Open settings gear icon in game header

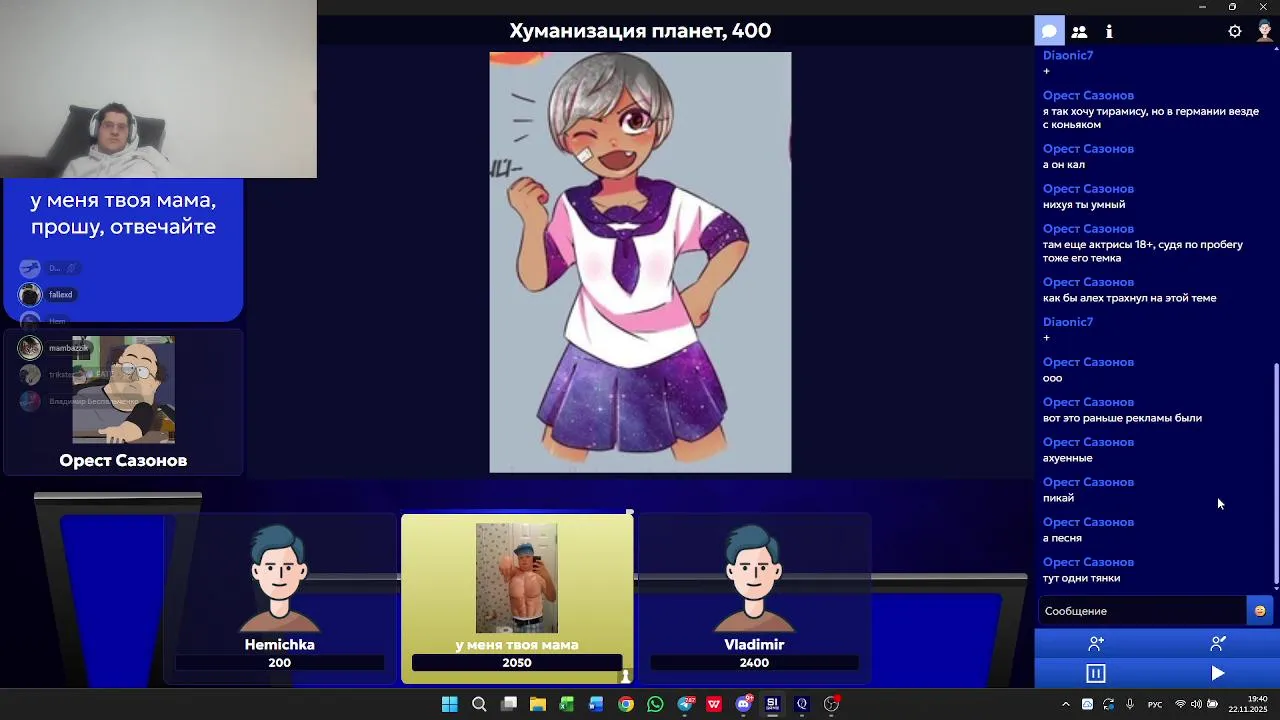tap(1235, 31)
